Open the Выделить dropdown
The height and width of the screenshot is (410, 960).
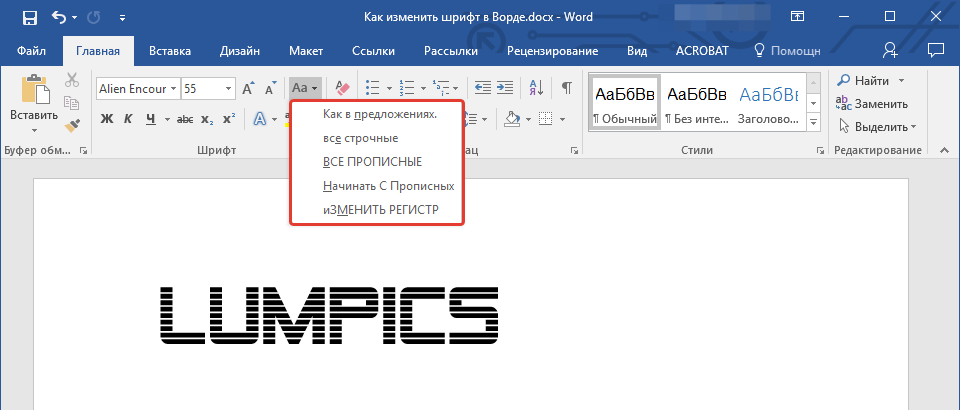[x=877, y=126]
